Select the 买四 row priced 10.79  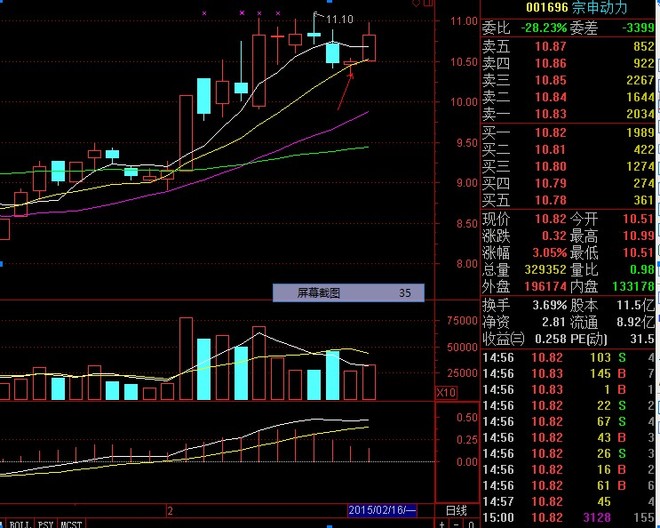click(x=568, y=183)
